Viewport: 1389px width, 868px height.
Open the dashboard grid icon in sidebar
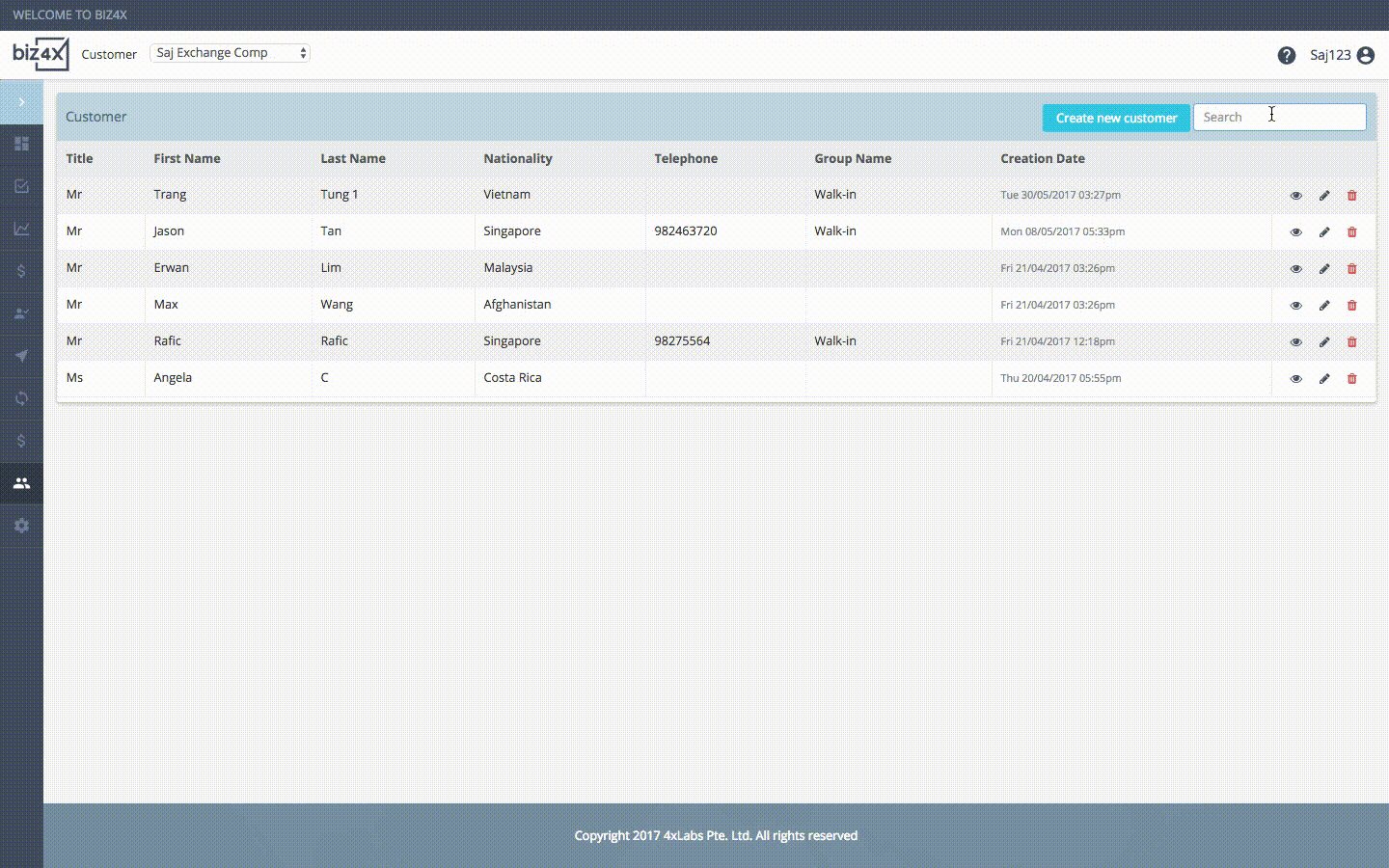21,144
